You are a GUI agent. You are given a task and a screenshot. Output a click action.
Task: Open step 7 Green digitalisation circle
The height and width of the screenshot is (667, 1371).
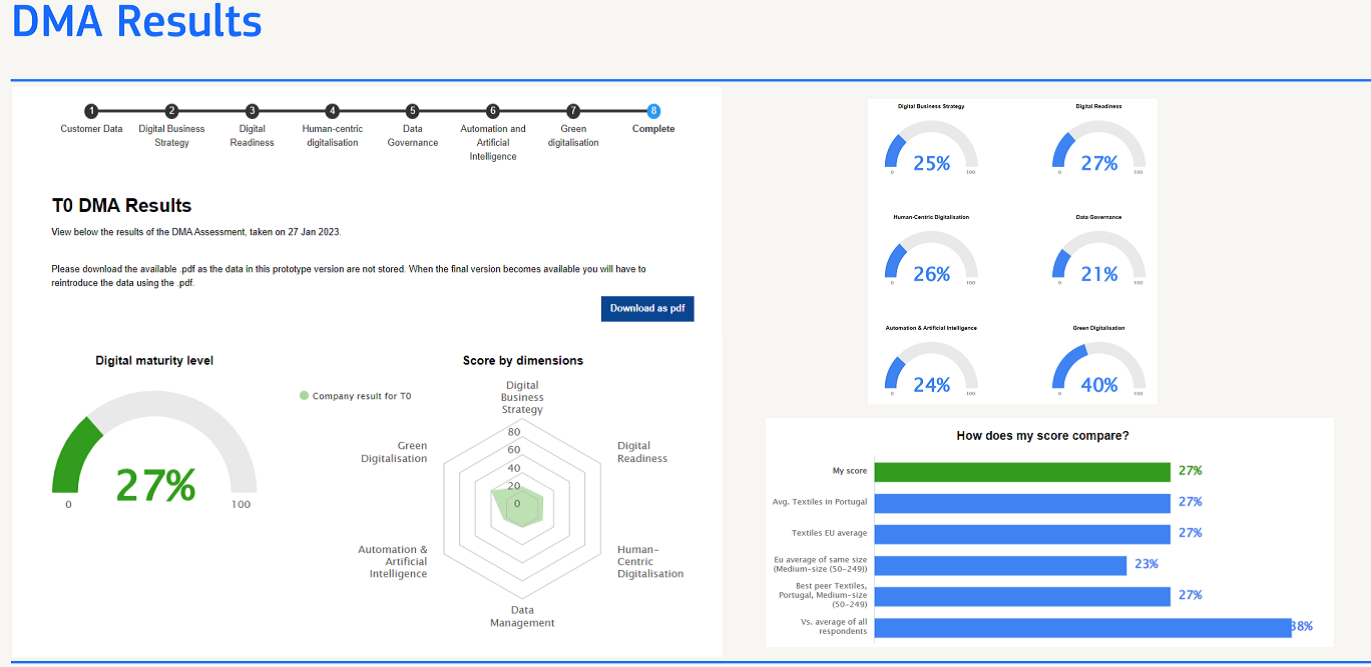point(573,111)
